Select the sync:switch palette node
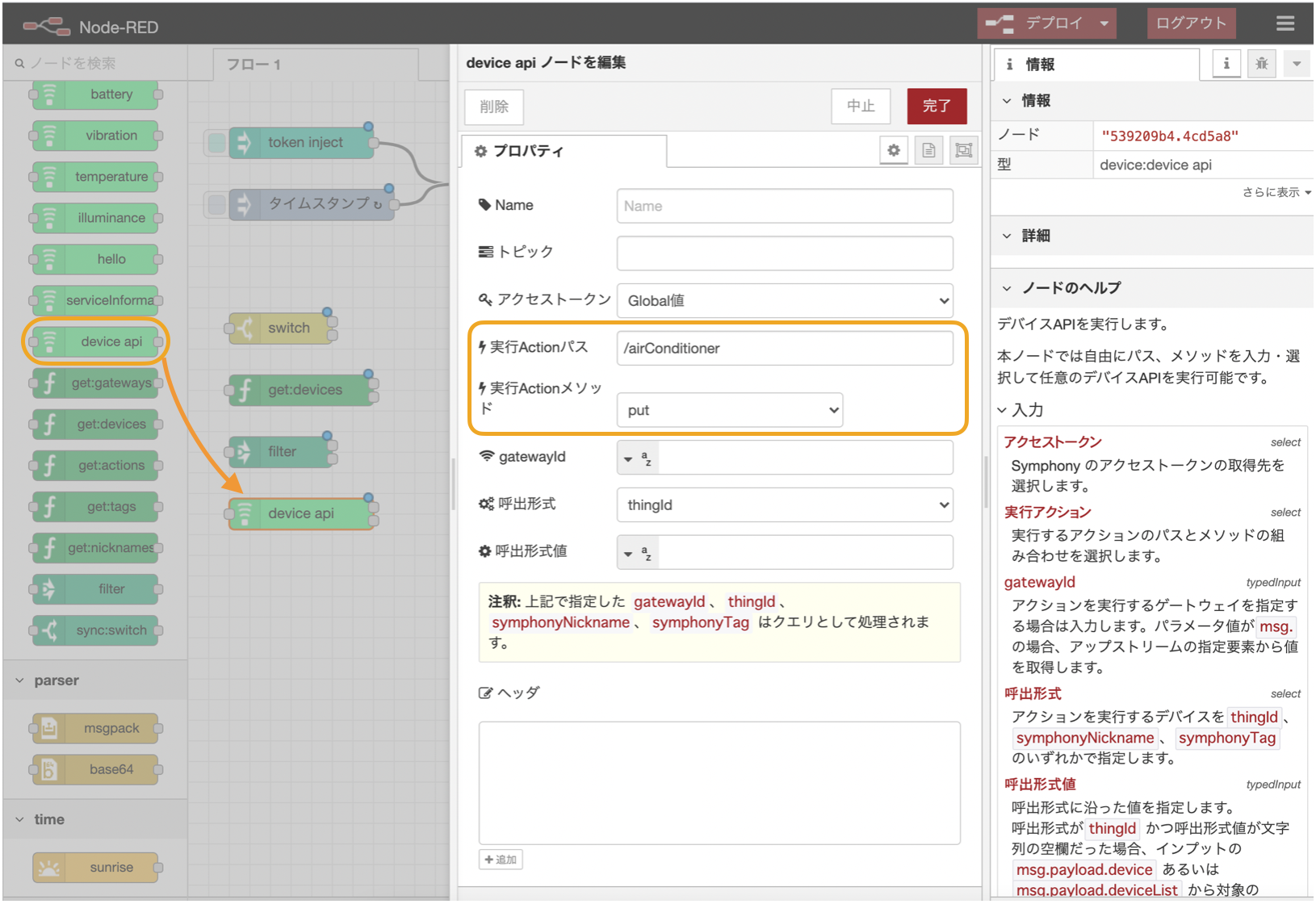The image size is (1316, 904). 95,630
